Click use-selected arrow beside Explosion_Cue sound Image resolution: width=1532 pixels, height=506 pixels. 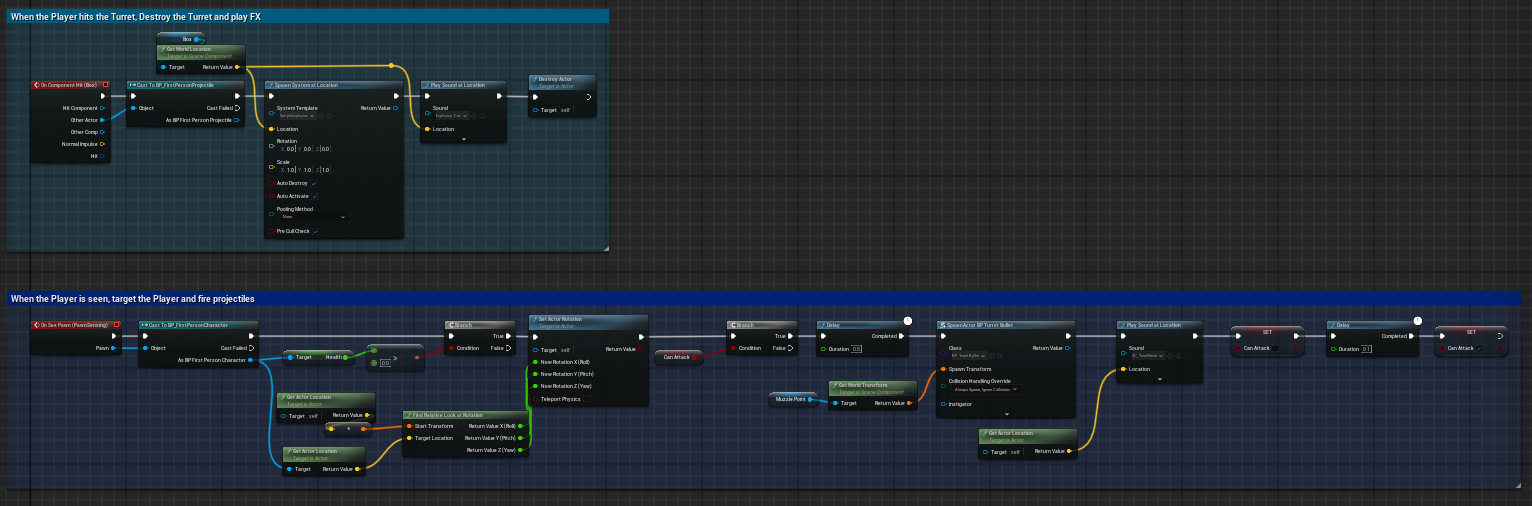474,116
